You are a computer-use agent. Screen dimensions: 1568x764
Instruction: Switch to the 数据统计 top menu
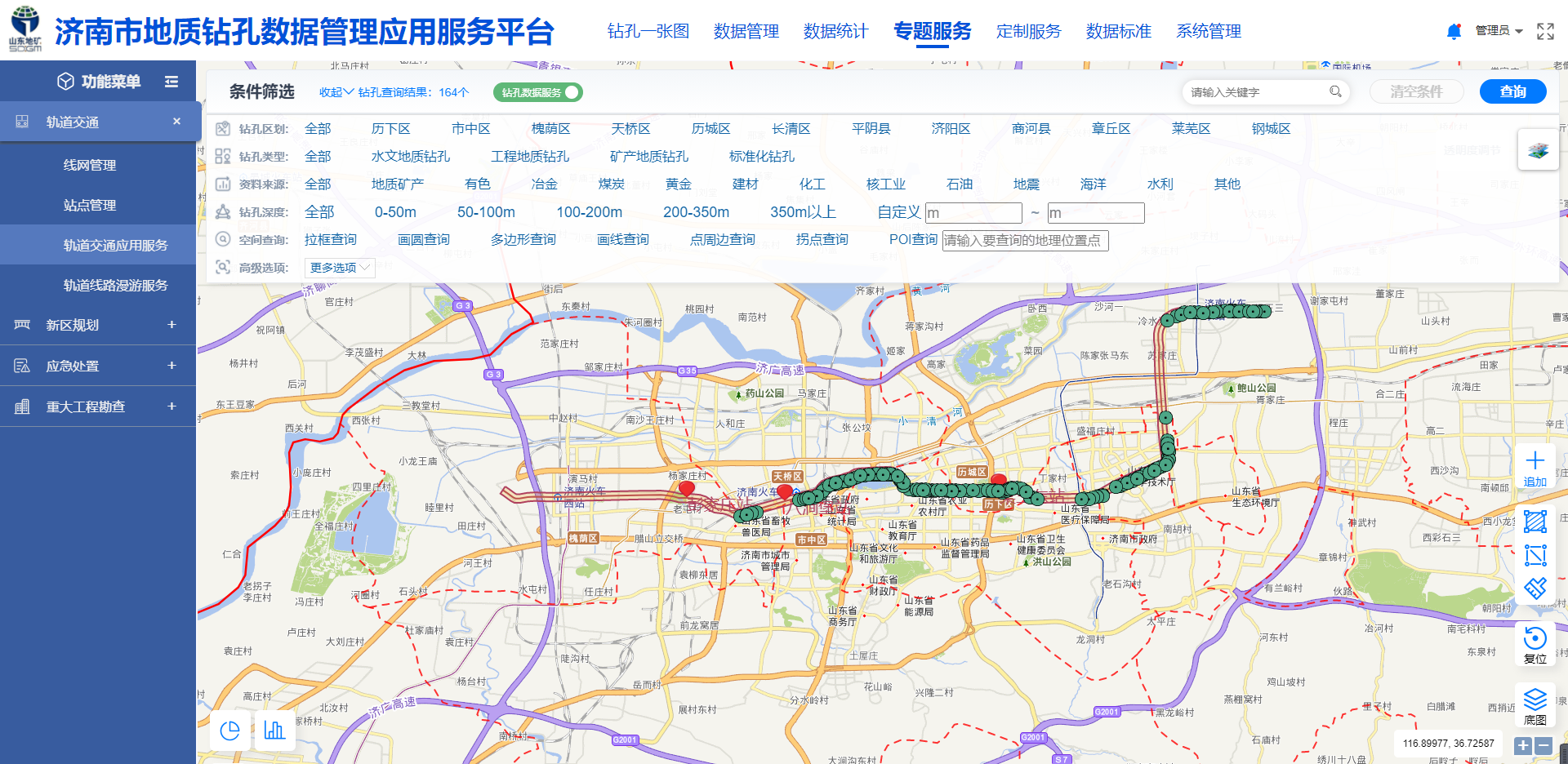pyautogui.click(x=835, y=31)
